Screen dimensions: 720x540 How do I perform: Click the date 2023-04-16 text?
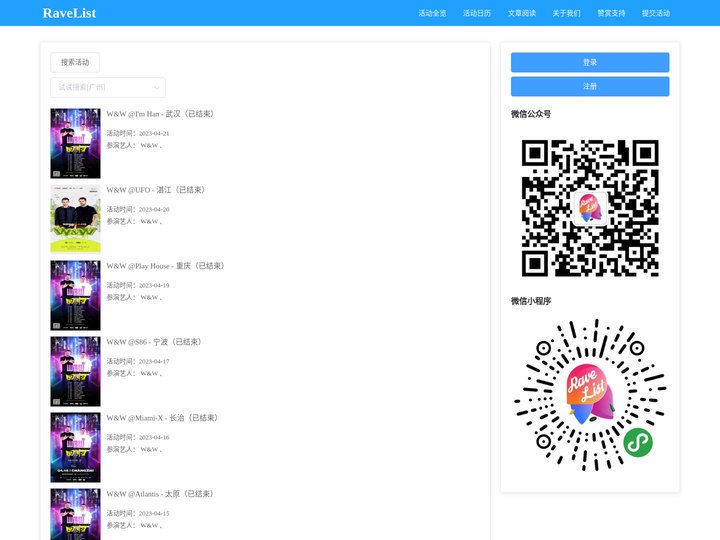154,438
